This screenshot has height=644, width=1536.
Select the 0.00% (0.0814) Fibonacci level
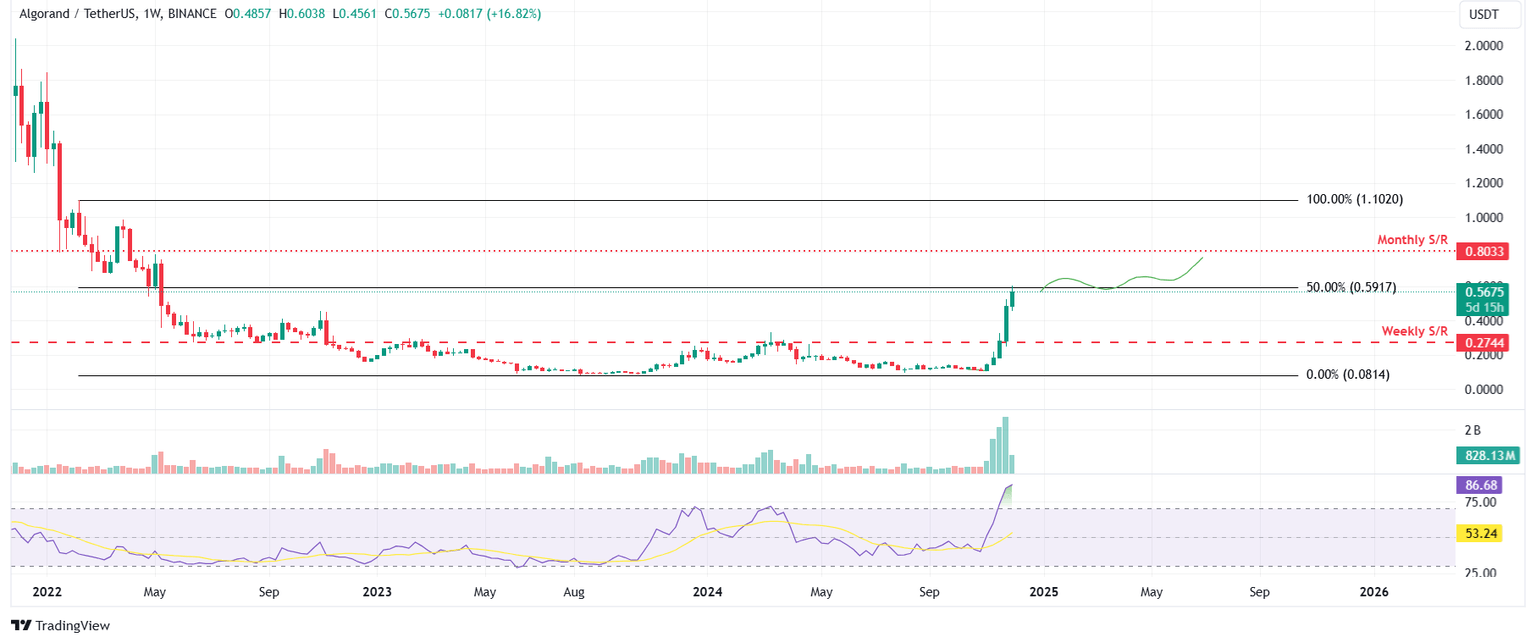pos(1347,374)
